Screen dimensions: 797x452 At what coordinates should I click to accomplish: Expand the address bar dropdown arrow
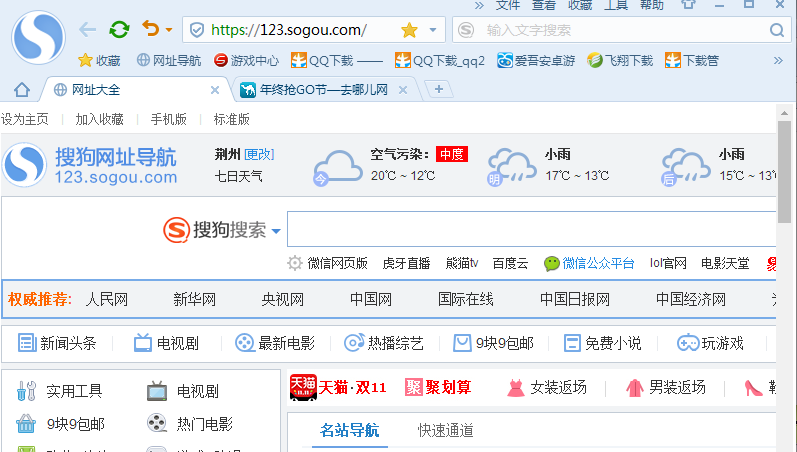[x=432, y=30]
